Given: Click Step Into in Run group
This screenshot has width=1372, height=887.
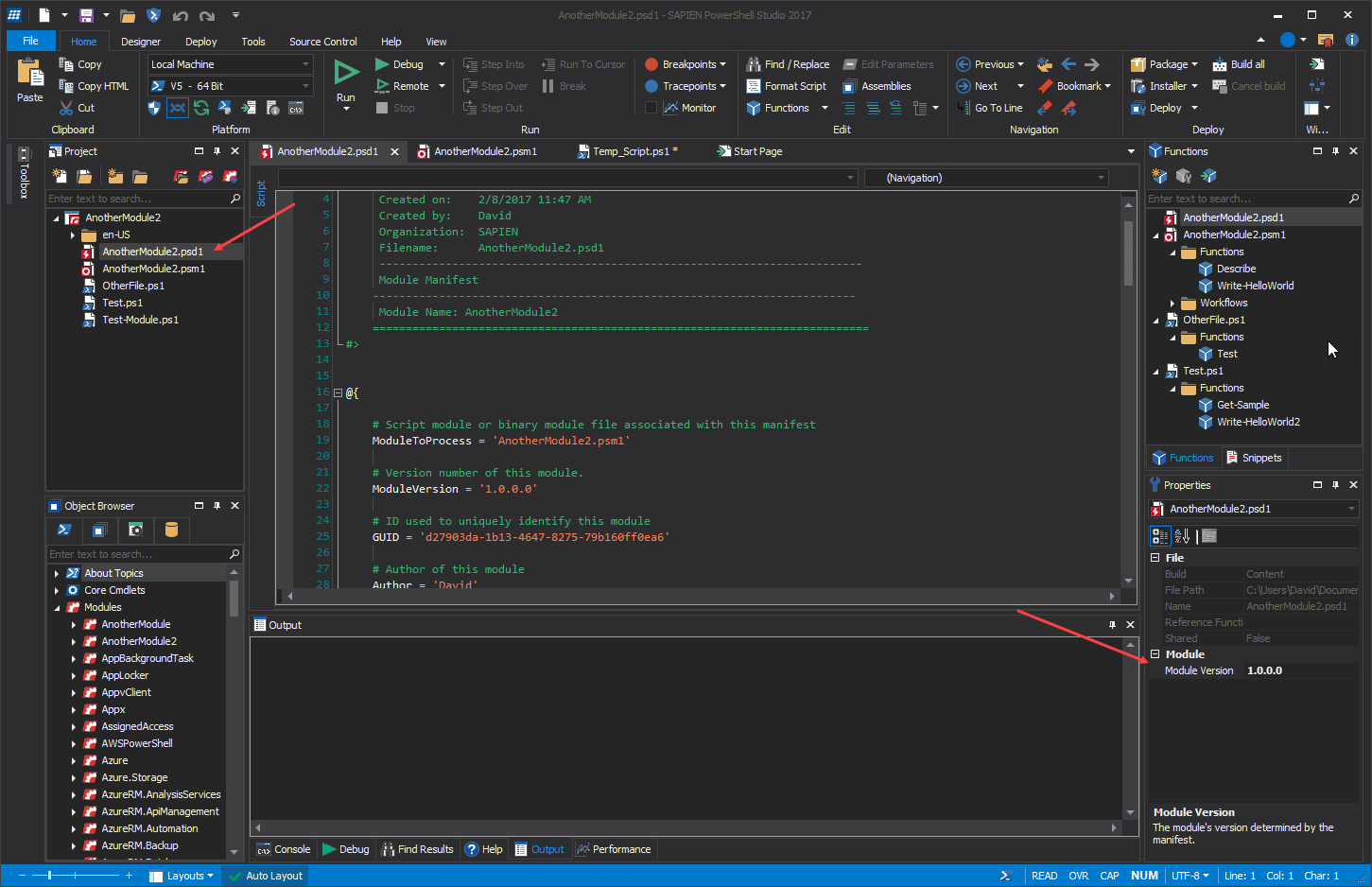Looking at the screenshot, I should pos(494,64).
